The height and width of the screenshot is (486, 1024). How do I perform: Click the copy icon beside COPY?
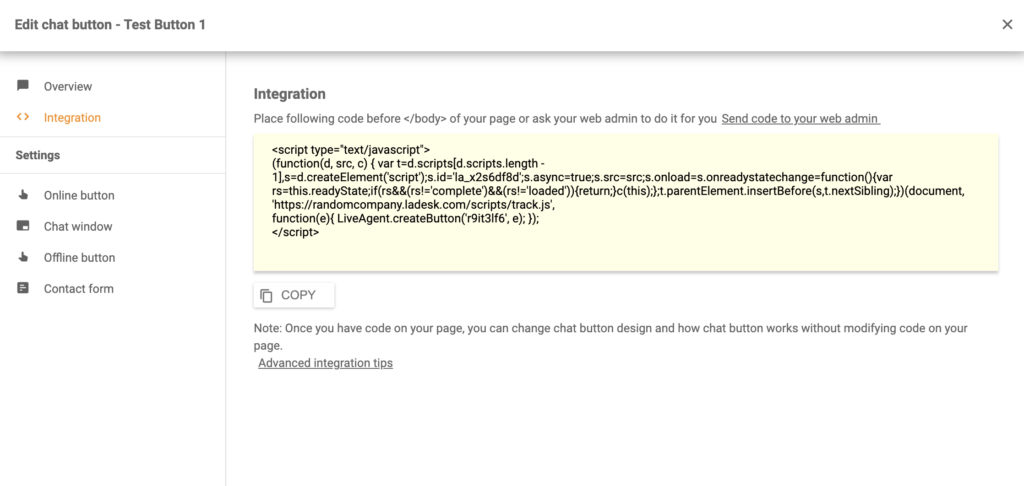pos(267,295)
